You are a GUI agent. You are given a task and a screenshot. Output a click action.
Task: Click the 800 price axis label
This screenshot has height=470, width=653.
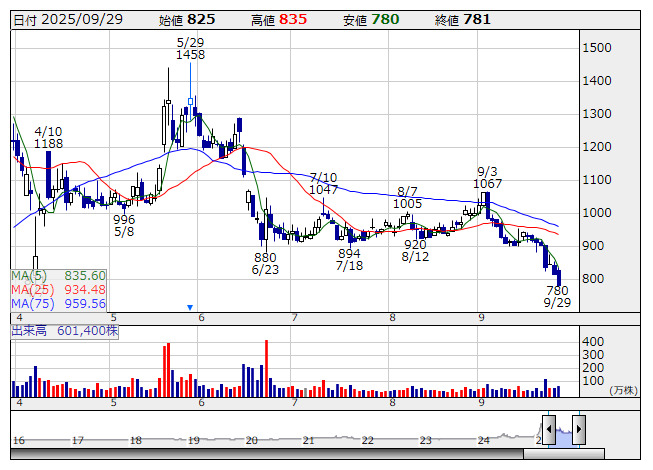593,279
